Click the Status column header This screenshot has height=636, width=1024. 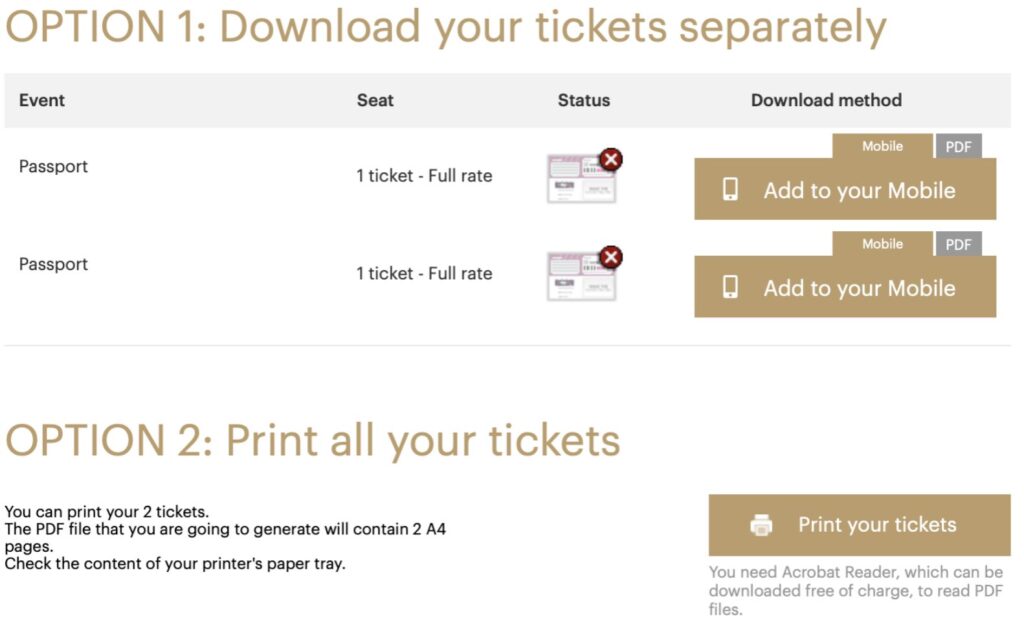(583, 100)
